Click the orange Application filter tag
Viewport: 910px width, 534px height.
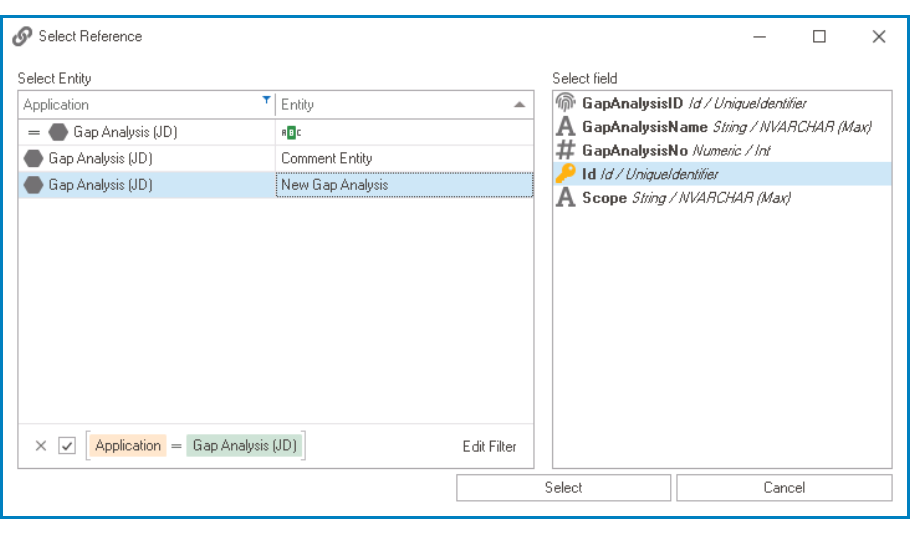pos(128,446)
